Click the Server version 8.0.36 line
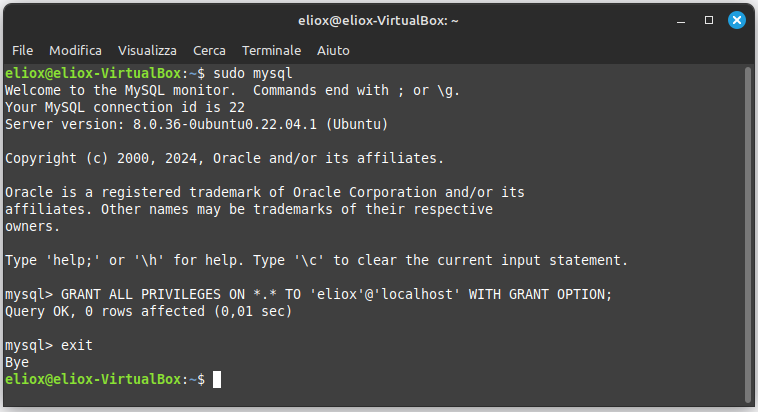The height and width of the screenshot is (412, 758). (196, 124)
